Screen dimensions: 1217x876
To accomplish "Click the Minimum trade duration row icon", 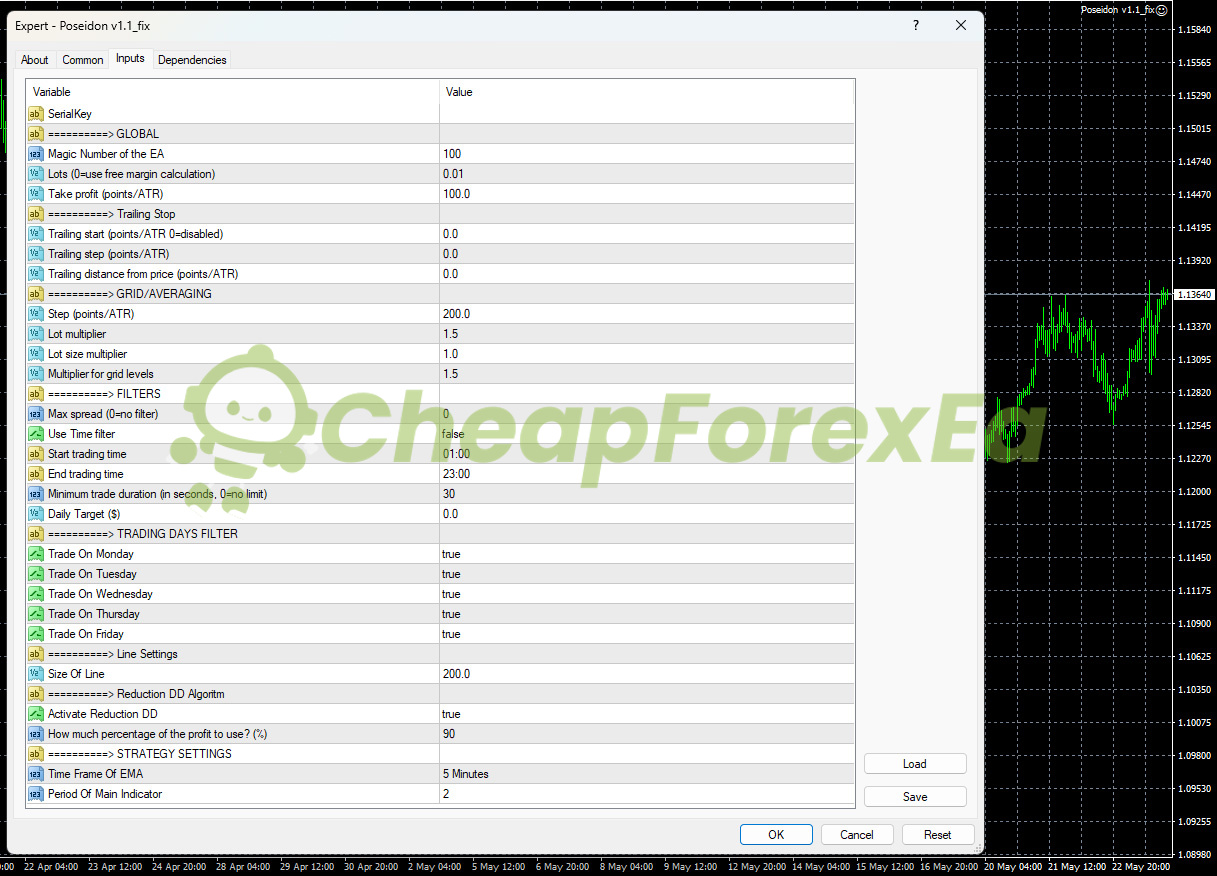I will click(35, 494).
